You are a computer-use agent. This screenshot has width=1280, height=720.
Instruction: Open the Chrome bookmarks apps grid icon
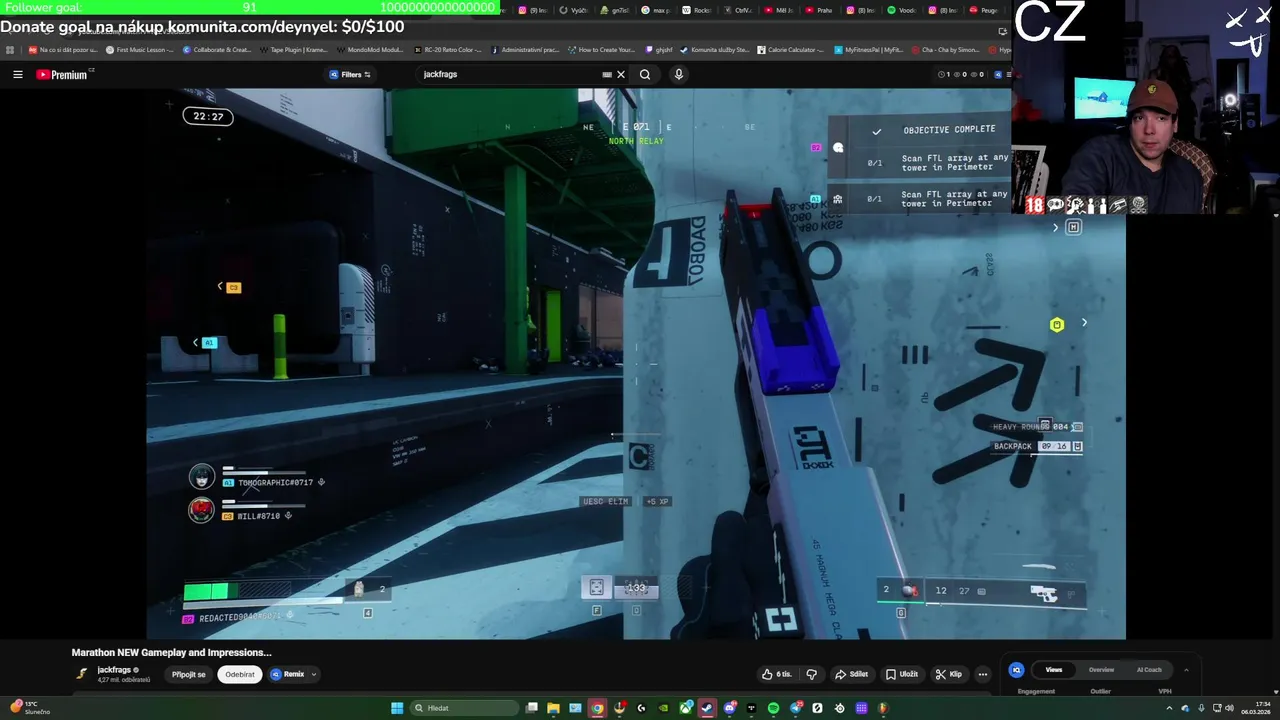pos(10,49)
